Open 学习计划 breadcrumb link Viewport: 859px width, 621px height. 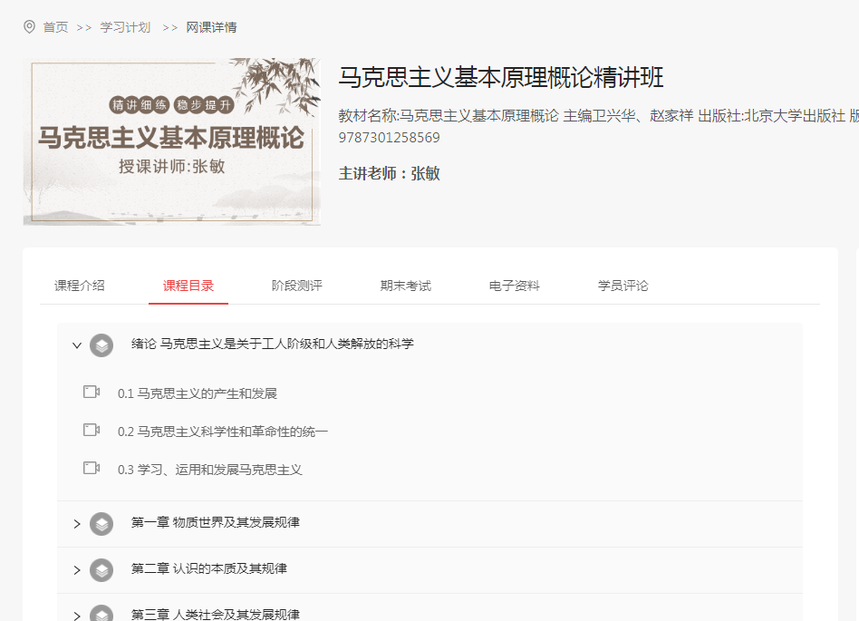click(x=125, y=27)
